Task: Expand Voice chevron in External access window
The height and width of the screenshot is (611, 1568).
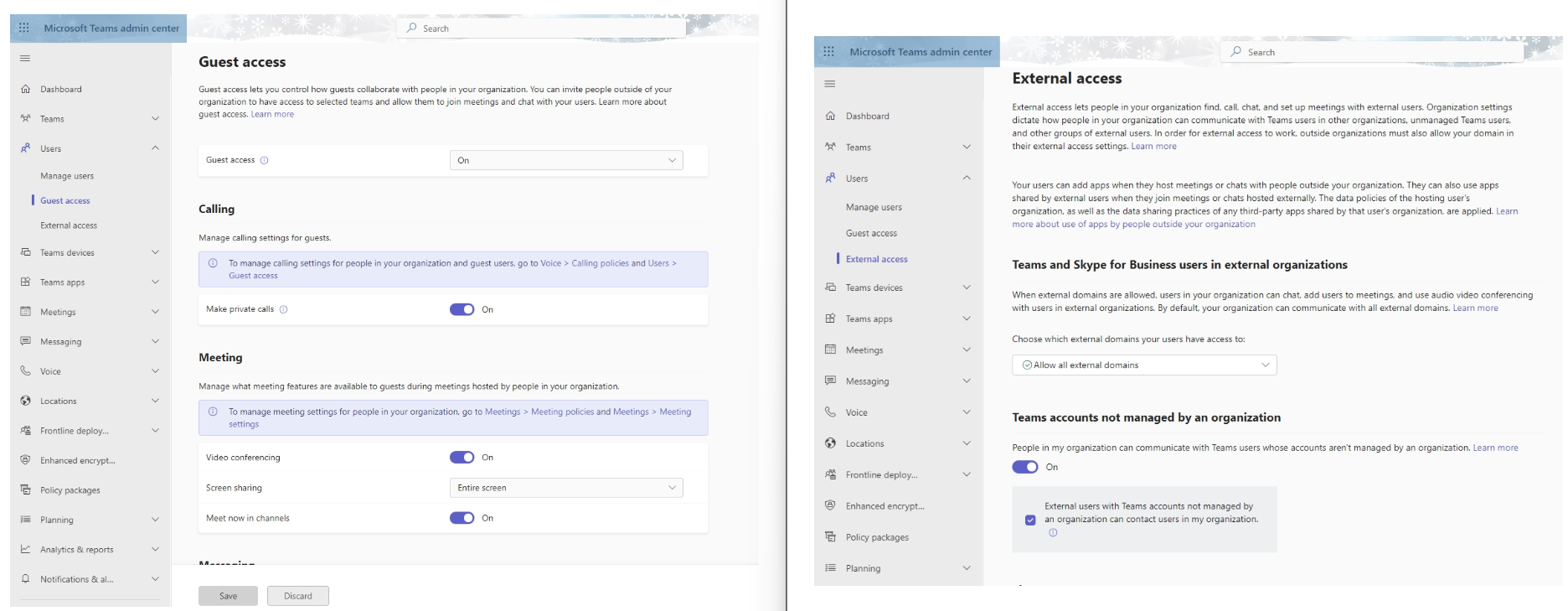Action: (x=967, y=412)
